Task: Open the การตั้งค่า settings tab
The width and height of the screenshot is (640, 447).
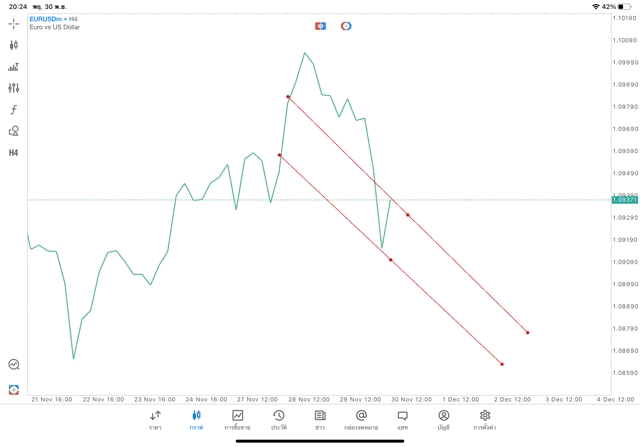Action: click(485, 420)
